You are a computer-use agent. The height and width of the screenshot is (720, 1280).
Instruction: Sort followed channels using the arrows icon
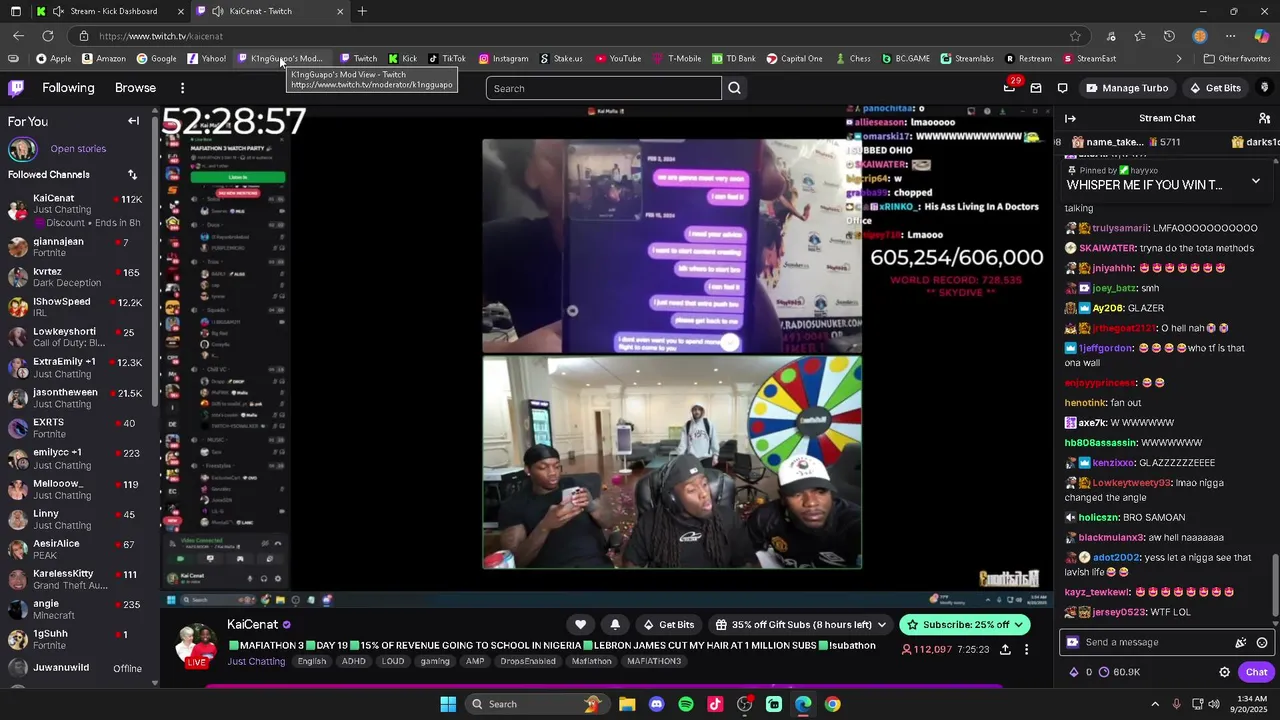pos(132,175)
